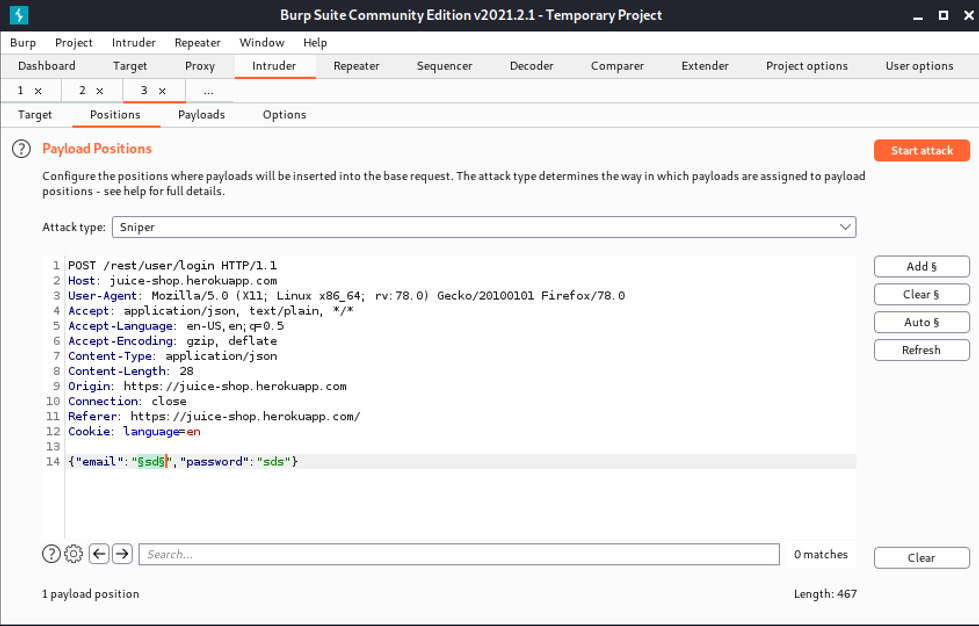Click the Burp Suite logo icon
This screenshot has height=626, width=979.
(x=19, y=15)
